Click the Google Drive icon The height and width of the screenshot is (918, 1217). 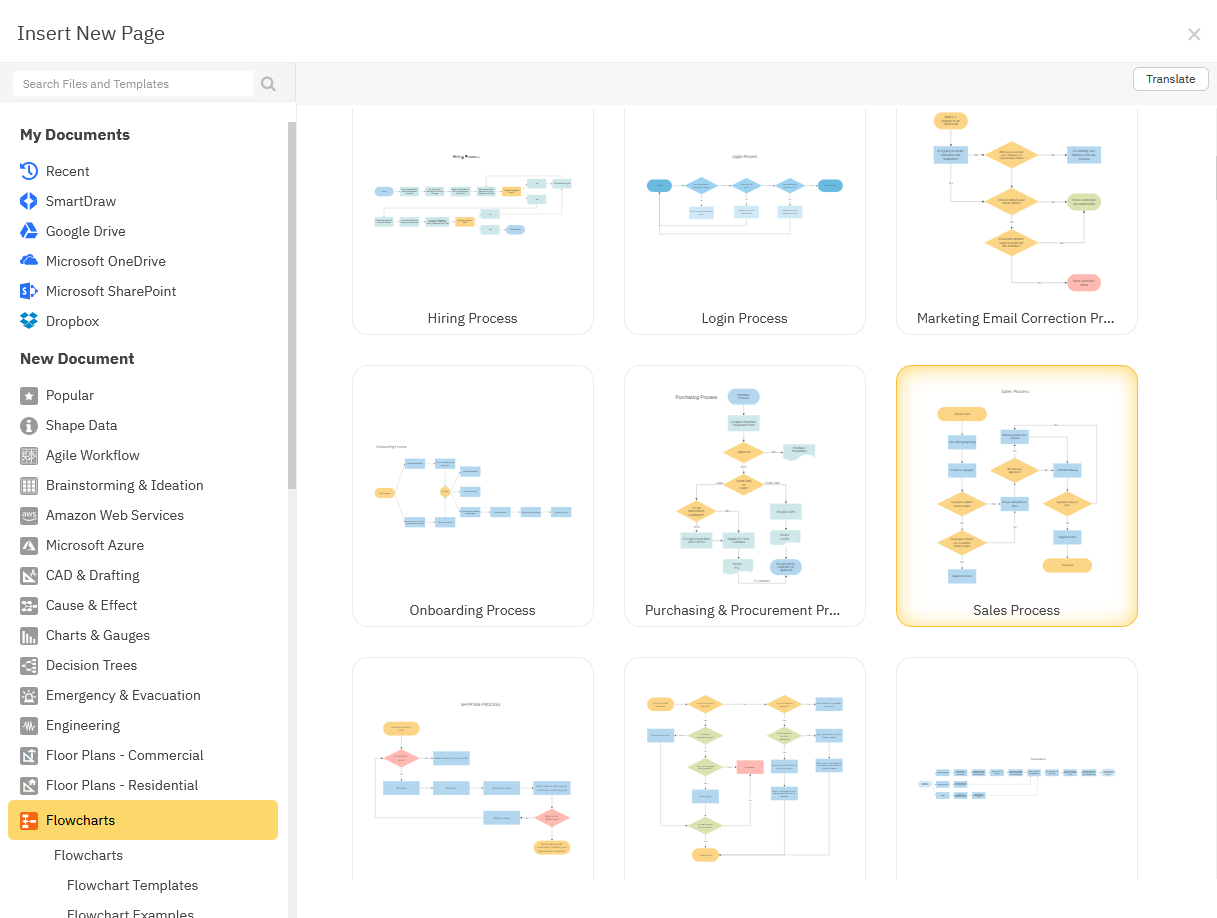(x=29, y=231)
